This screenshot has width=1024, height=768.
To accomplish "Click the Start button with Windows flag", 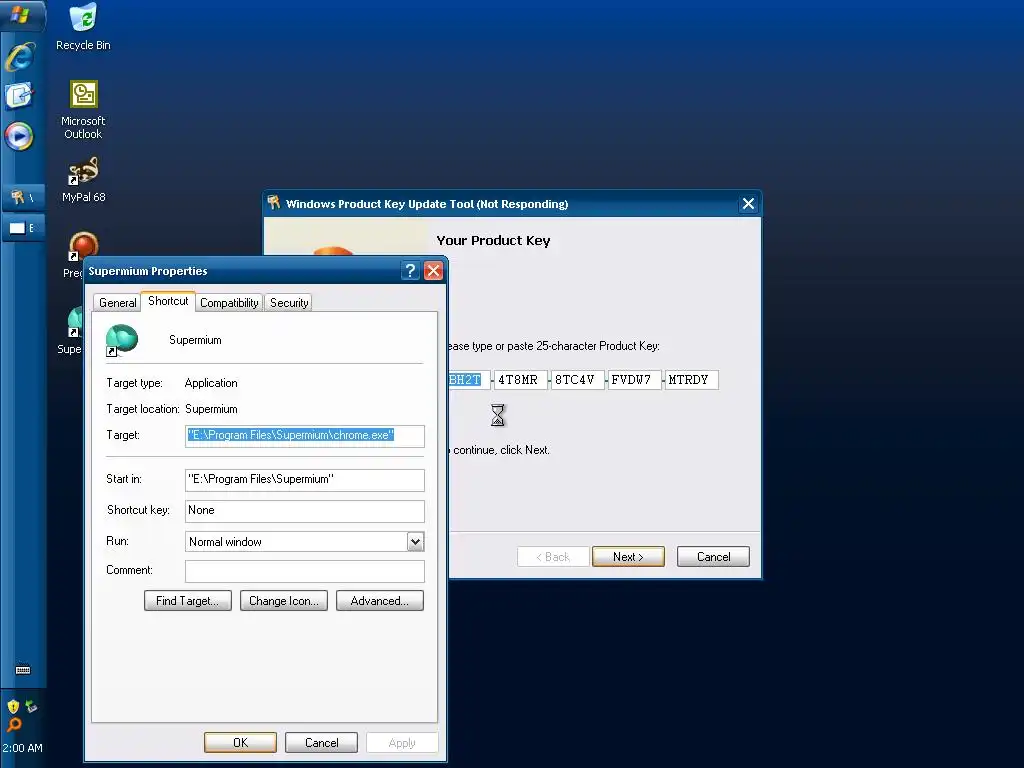I will pyautogui.click(x=22, y=14).
